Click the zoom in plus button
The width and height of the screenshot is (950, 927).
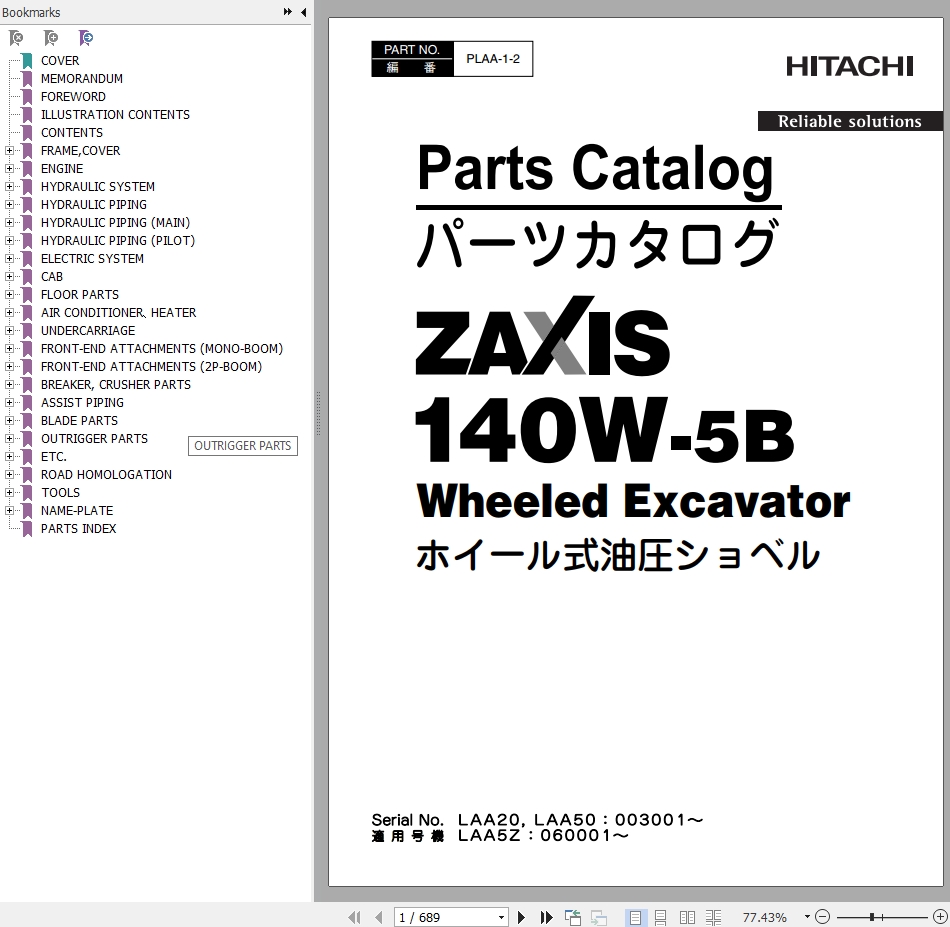pyautogui.click(x=940, y=917)
